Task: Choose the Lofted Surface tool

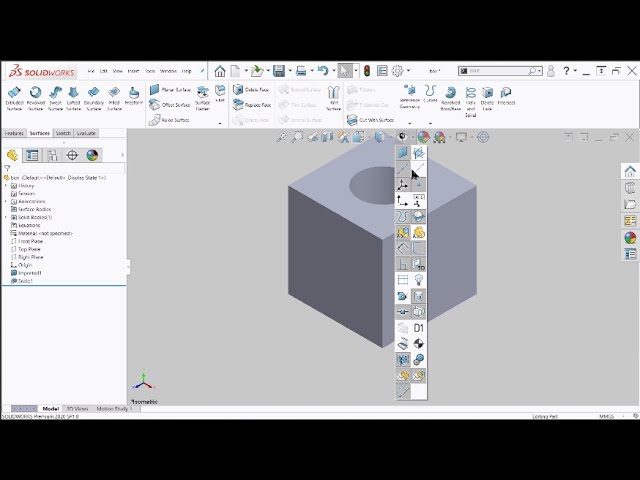Action: click(73, 97)
